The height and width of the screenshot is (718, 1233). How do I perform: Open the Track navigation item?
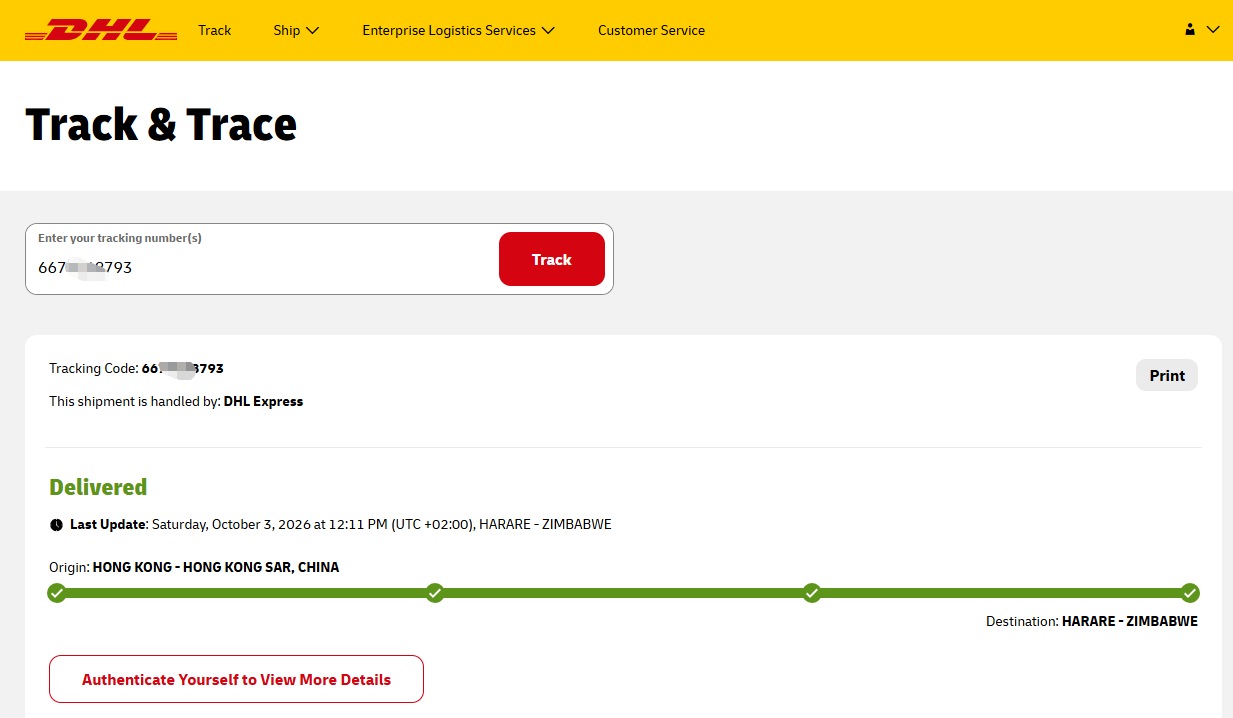pos(214,30)
